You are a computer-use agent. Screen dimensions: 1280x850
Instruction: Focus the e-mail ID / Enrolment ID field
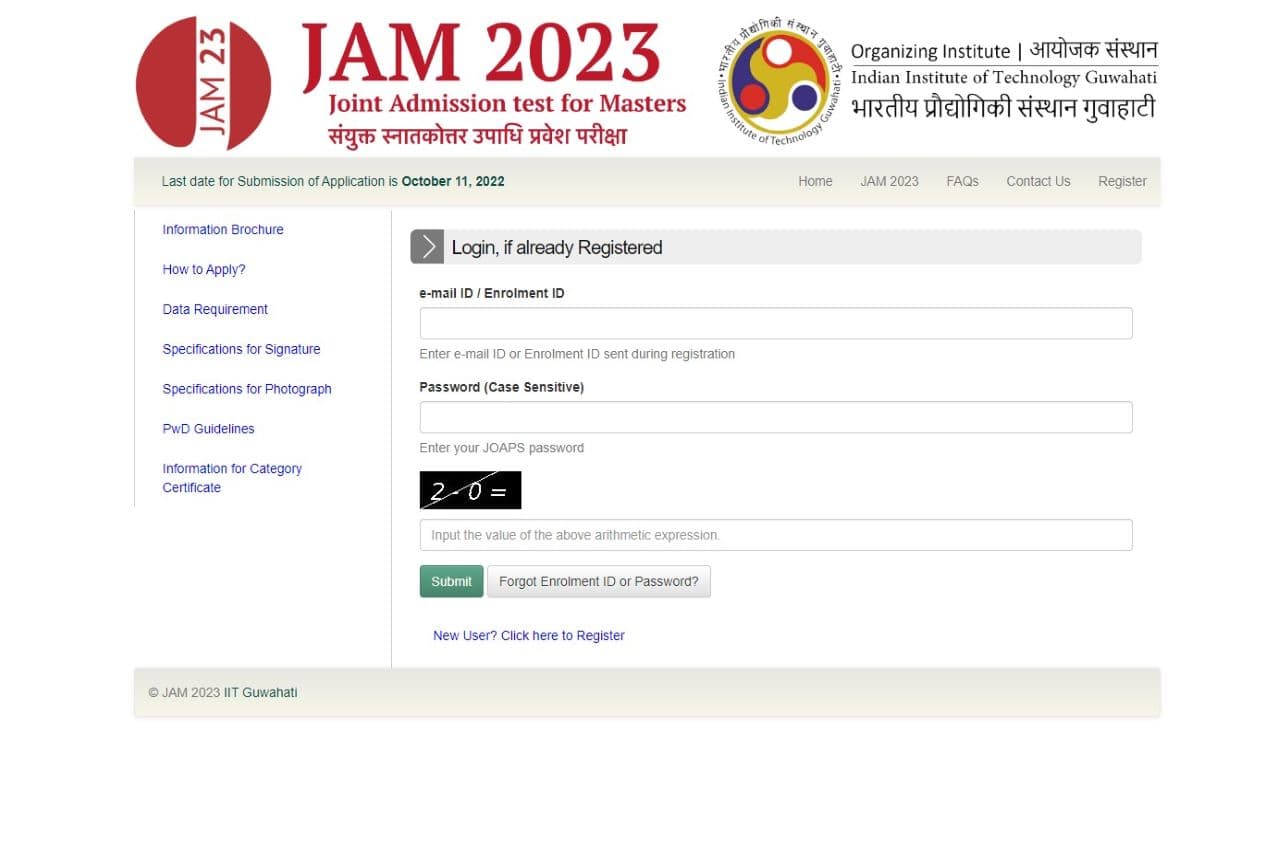pos(776,323)
